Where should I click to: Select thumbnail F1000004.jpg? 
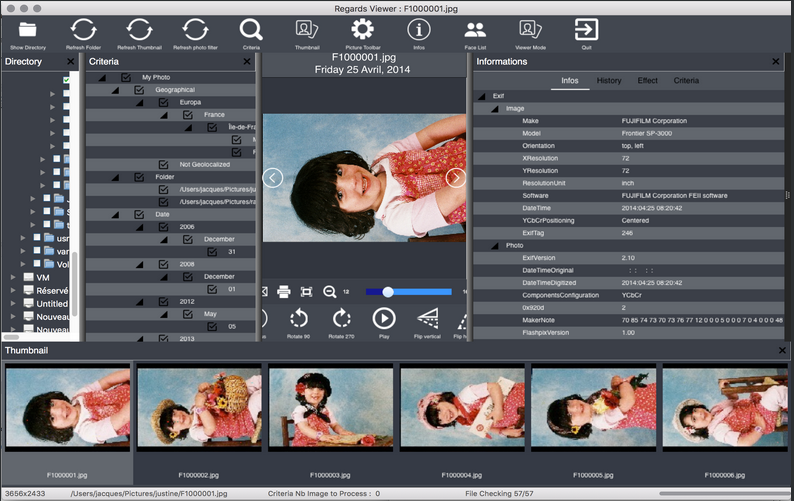tap(462, 408)
